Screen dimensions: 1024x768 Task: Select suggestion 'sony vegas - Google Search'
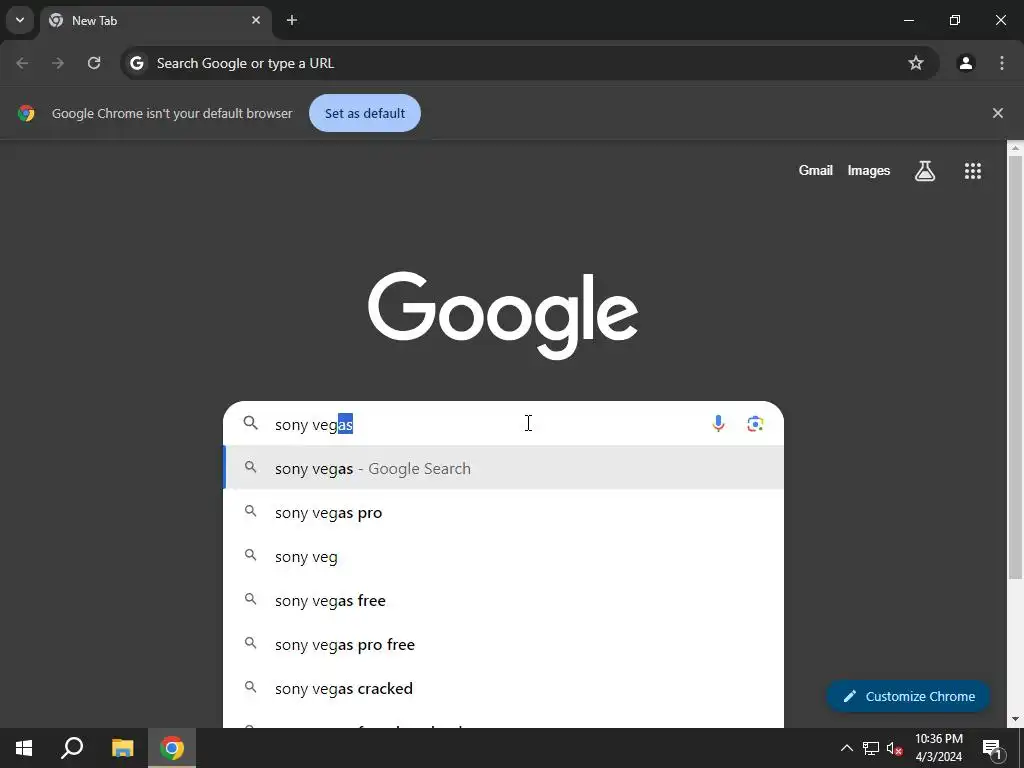(504, 468)
